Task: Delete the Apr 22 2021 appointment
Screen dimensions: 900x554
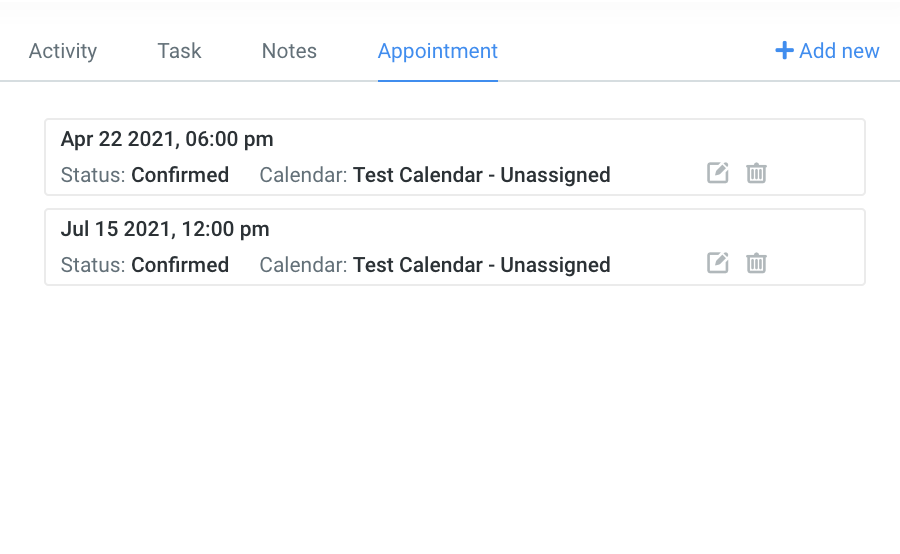Action: pyautogui.click(x=757, y=173)
